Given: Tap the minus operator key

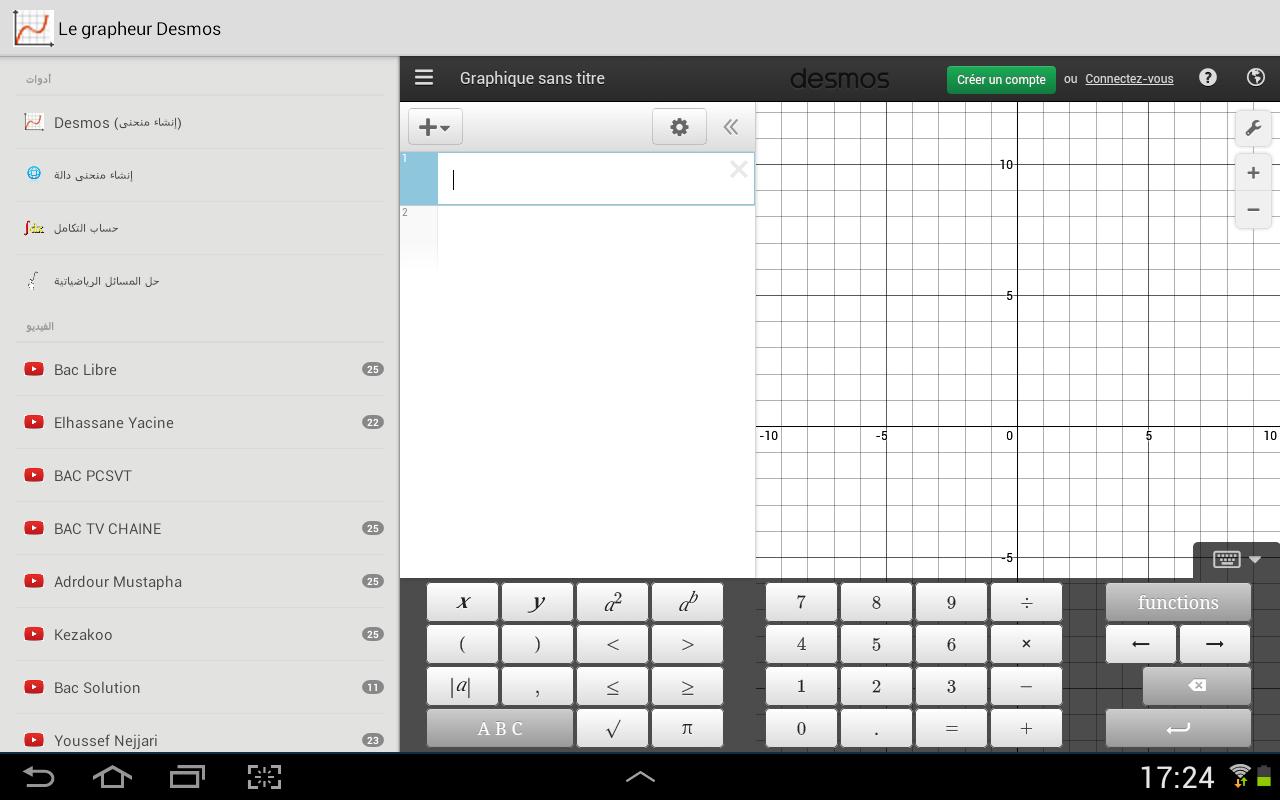Looking at the screenshot, I should (1026, 686).
